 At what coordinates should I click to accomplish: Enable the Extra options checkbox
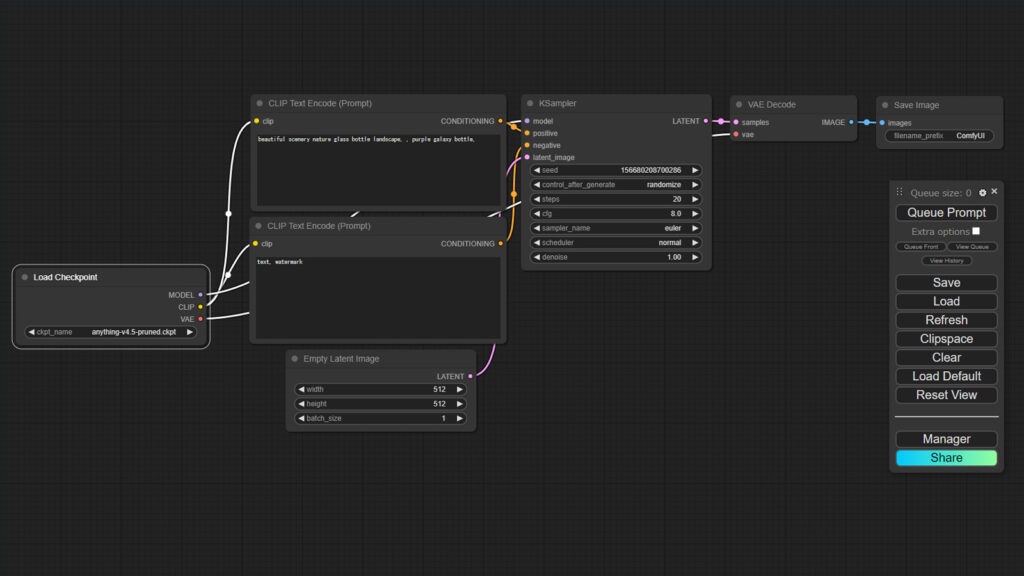pyautogui.click(x=976, y=231)
